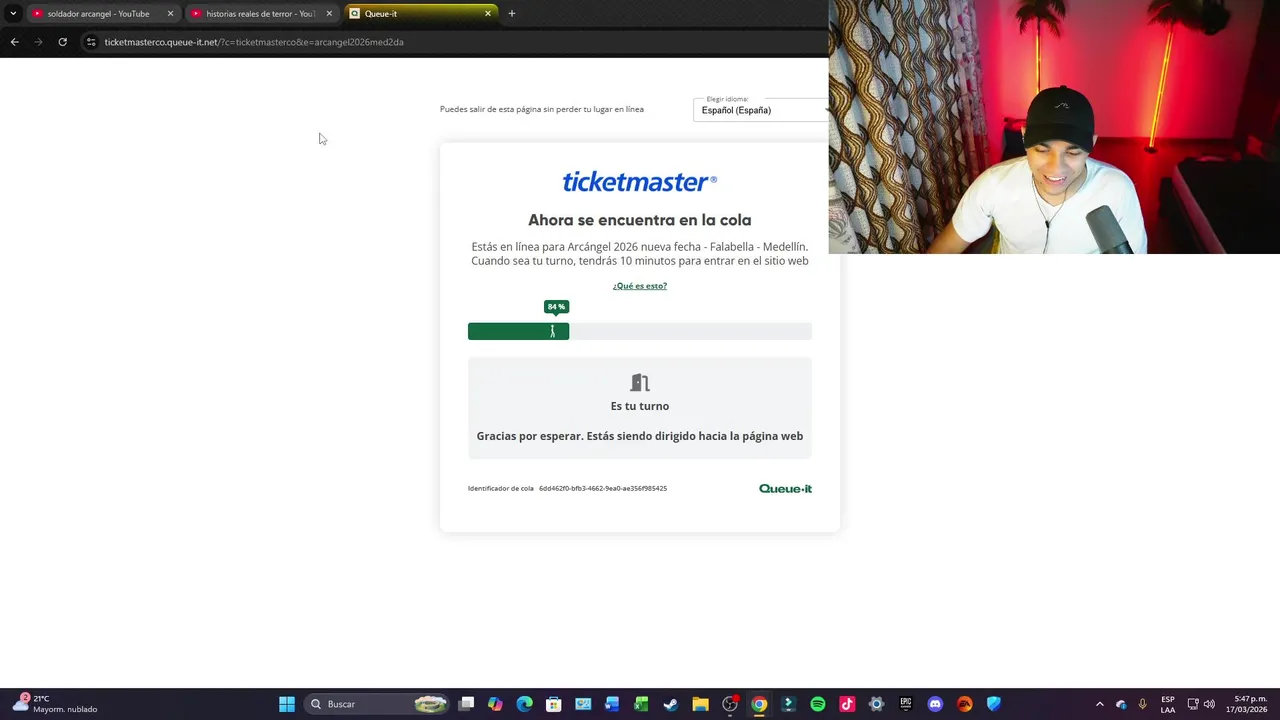This screenshot has width=1280, height=720.
Task: Launch Steam from the taskbar
Action: click(671, 704)
